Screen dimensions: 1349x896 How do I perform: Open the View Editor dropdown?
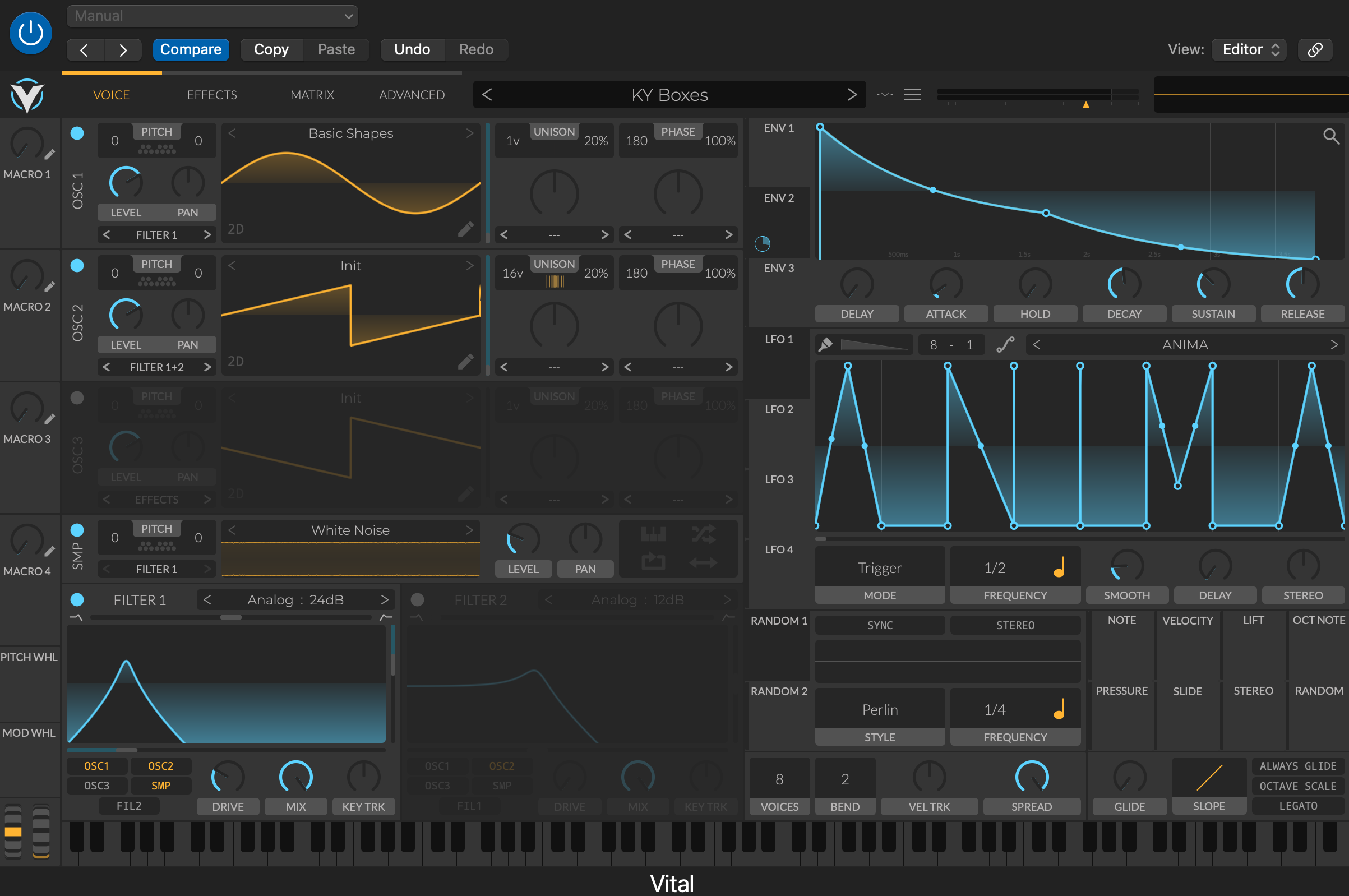(1249, 50)
